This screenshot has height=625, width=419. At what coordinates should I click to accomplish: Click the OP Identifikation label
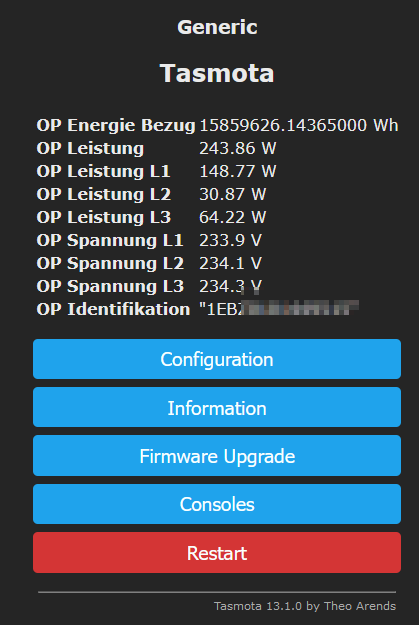click(113, 309)
